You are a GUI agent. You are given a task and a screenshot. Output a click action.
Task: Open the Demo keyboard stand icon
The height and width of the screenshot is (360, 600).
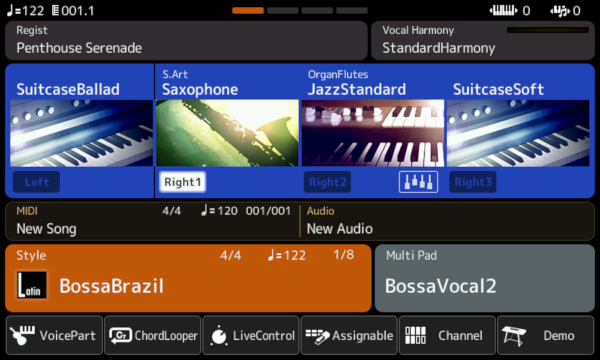[x=514, y=336]
